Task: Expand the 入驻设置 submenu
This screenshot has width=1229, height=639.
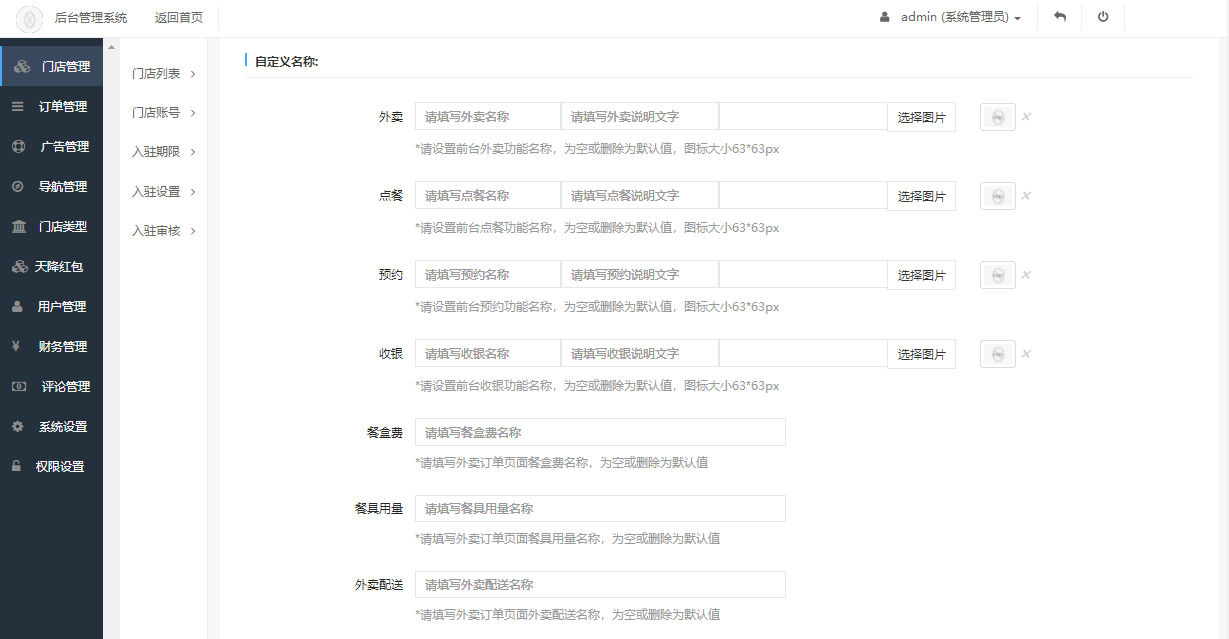Action: click(164, 192)
